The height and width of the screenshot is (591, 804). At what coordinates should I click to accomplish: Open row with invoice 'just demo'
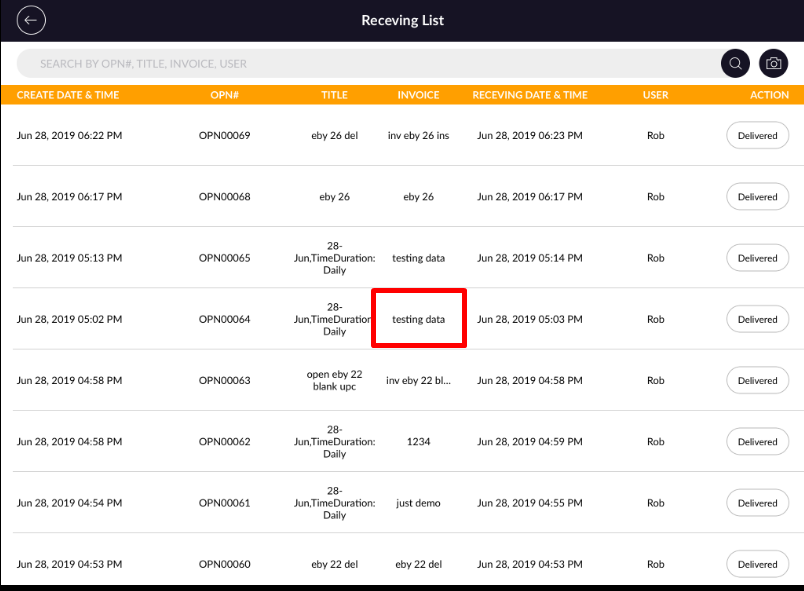tap(418, 503)
